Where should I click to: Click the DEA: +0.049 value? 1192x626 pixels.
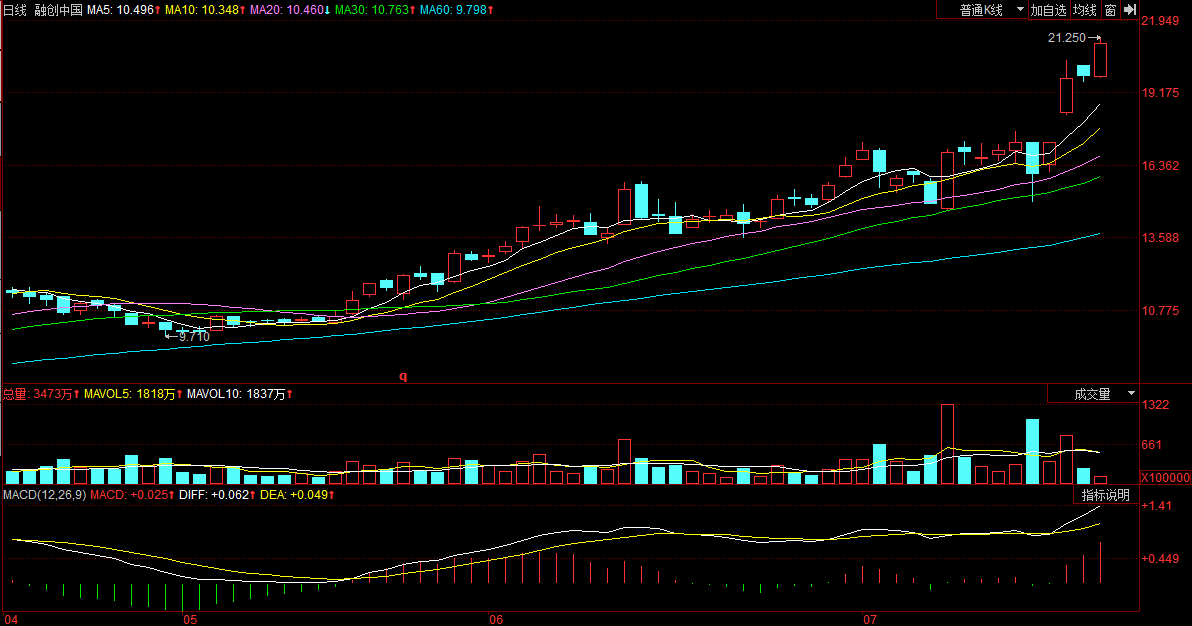point(297,495)
